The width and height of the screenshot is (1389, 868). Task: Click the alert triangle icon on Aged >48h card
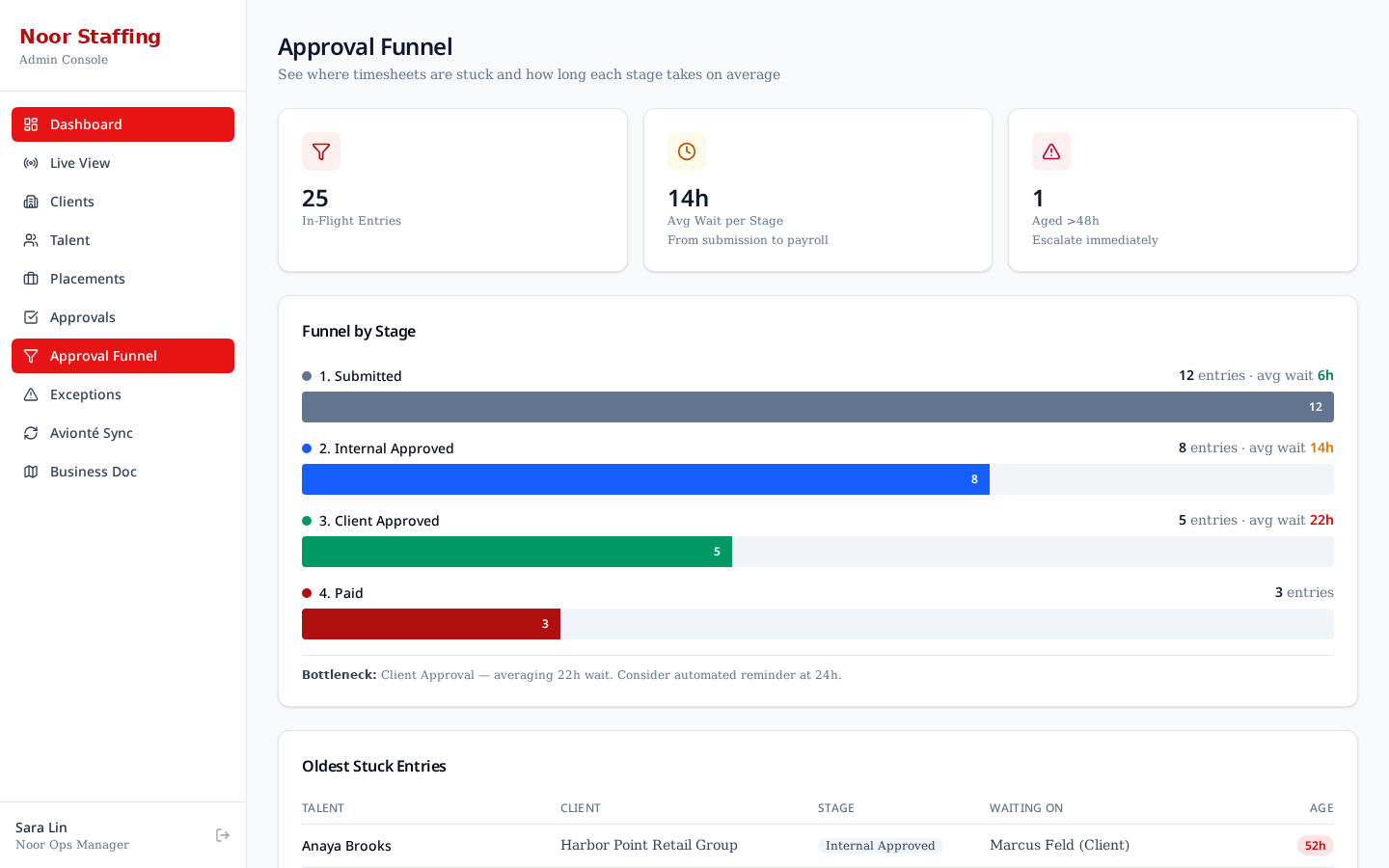point(1051,151)
